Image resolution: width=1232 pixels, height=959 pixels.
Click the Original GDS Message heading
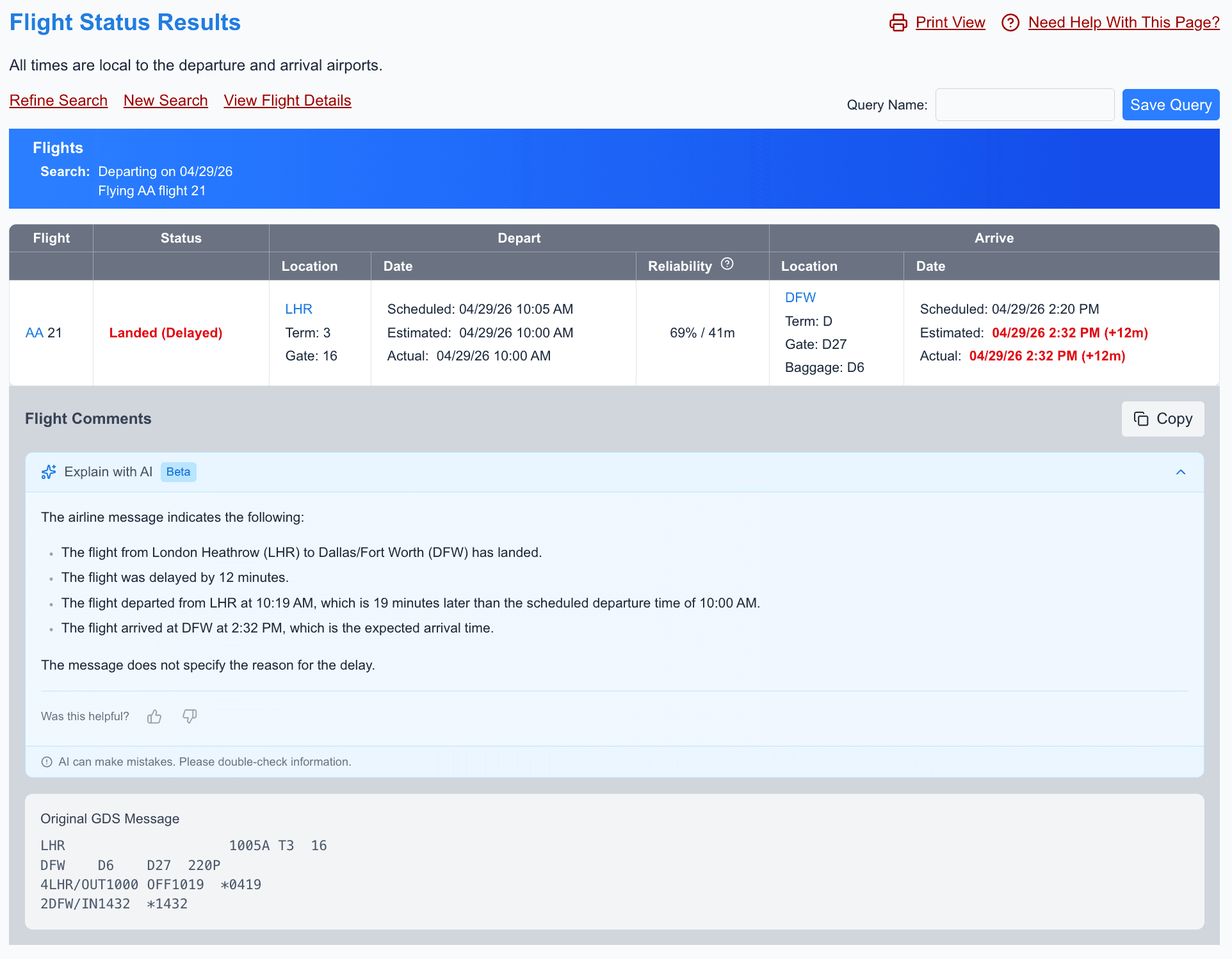click(x=110, y=819)
